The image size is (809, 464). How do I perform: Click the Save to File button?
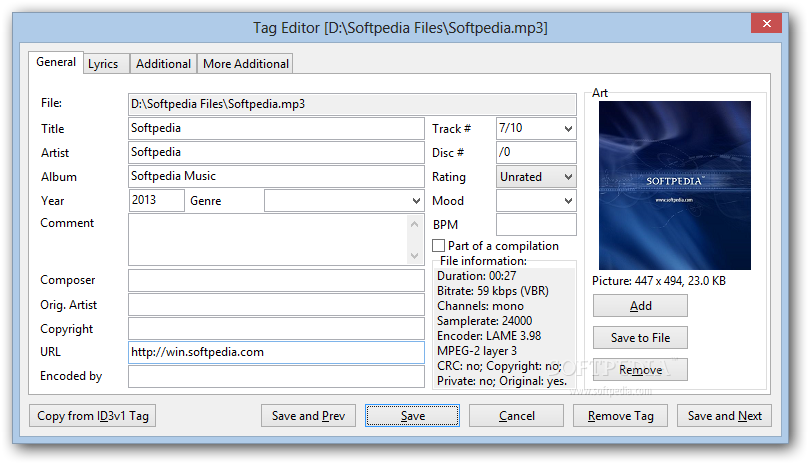pyautogui.click(x=640, y=338)
